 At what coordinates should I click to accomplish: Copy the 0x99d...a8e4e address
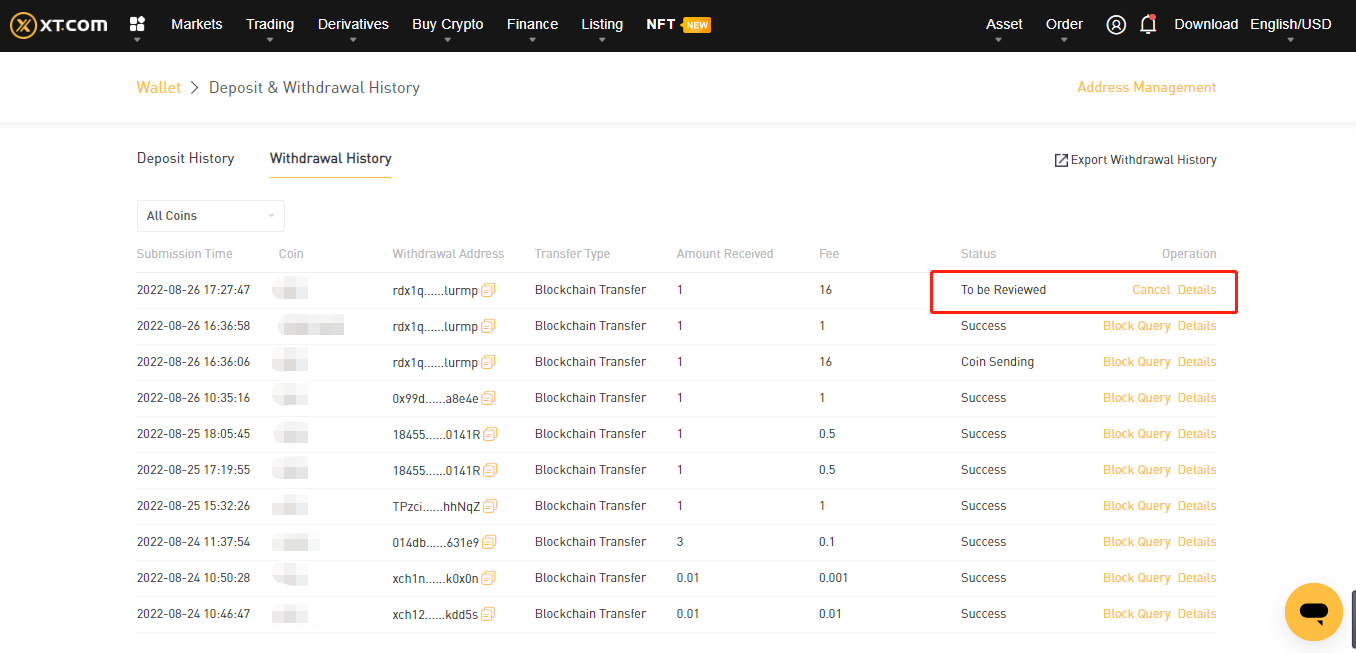click(x=488, y=398)
